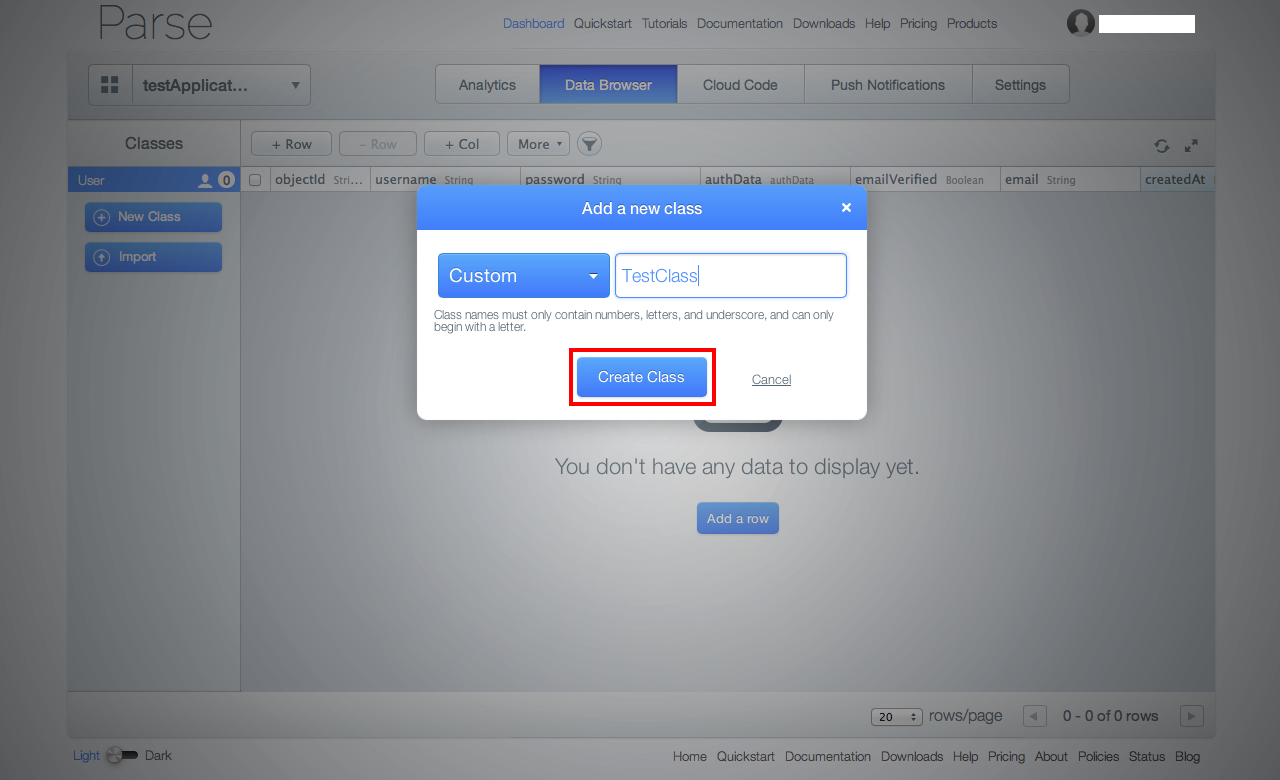
Task: Go to the Push Notifications tab
Action: 888,85
